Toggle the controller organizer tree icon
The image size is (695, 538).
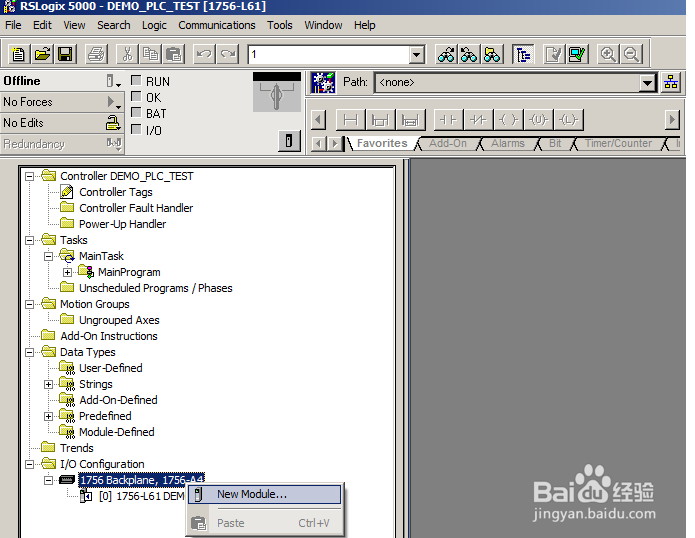(523, 55)
